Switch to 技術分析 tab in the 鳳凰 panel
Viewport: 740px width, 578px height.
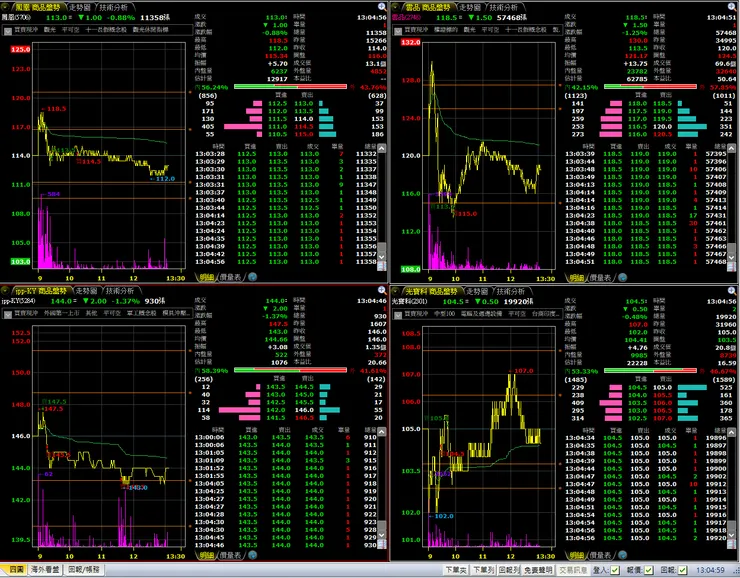pyautogui.click(x=113, y=8)
